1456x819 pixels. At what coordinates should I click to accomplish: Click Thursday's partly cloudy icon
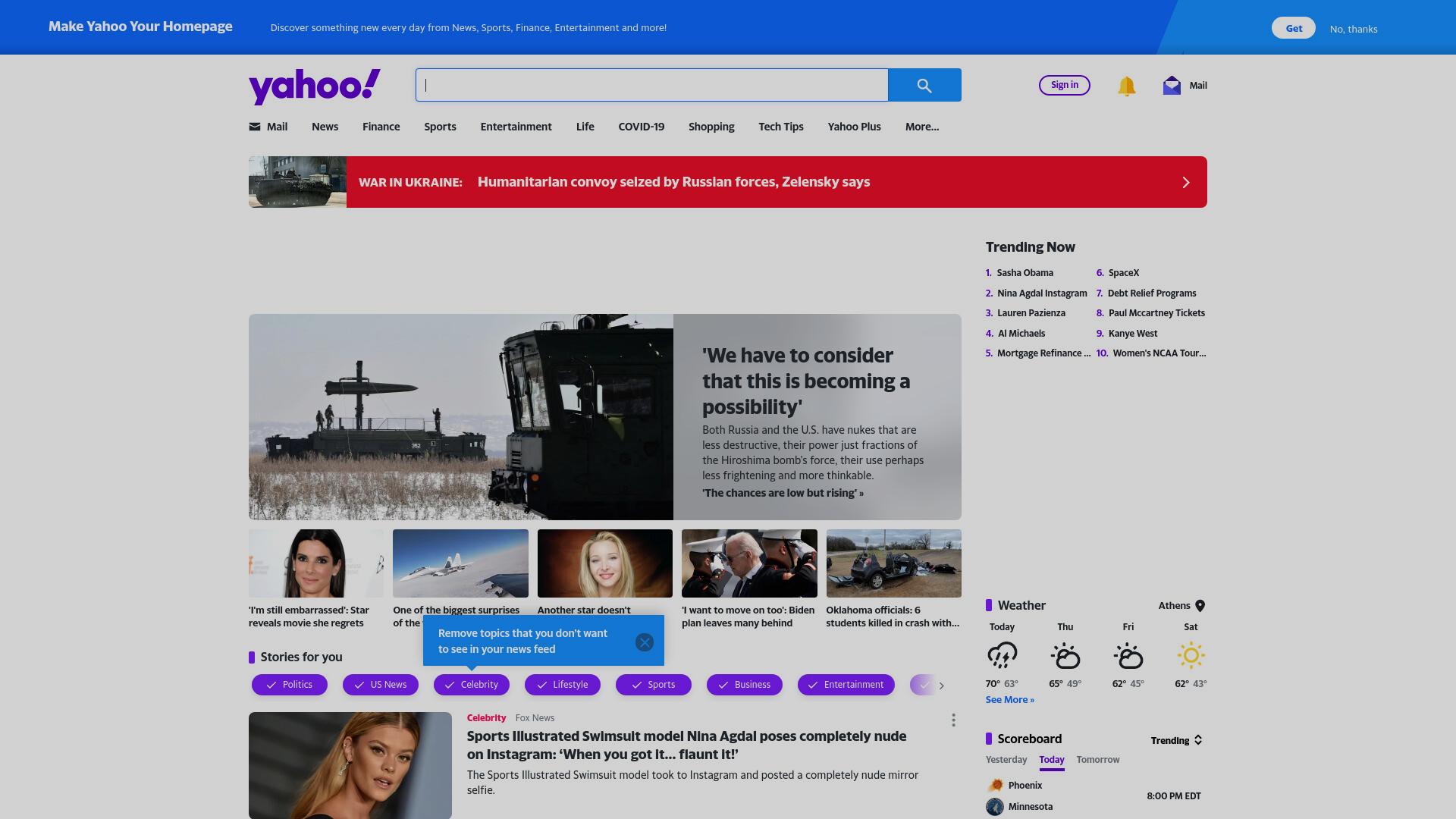coord(1065,655)
